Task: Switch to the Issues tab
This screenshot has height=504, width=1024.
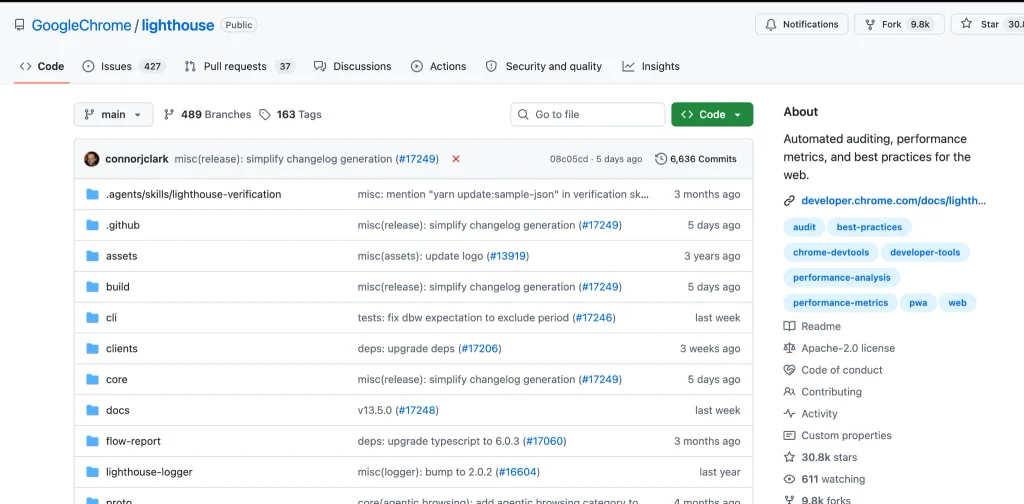Action: (123, 67)
